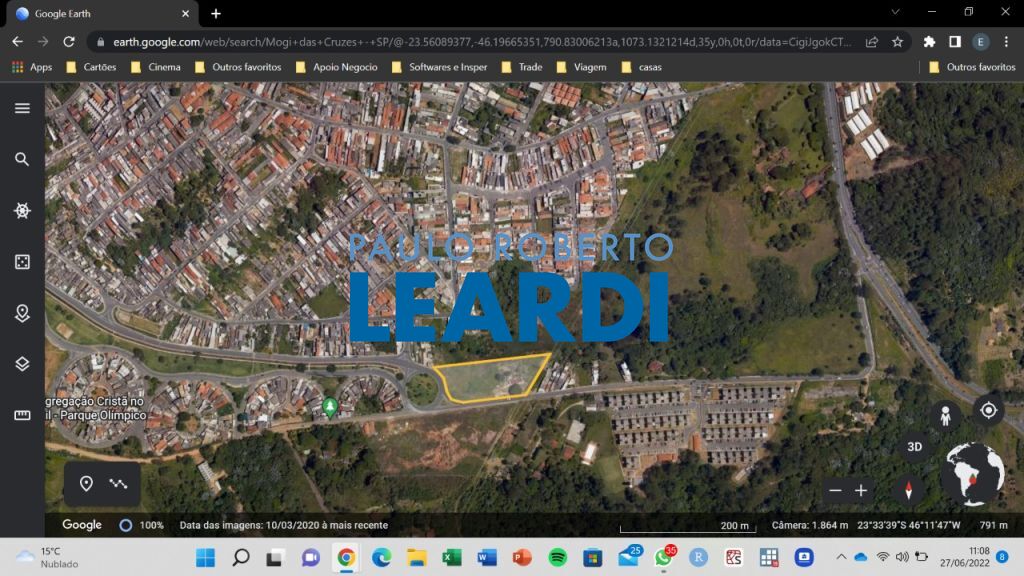Expand Chrome's three-dot options menu
This screenshot has width=1024, height=576.
tap(1006, 42)
